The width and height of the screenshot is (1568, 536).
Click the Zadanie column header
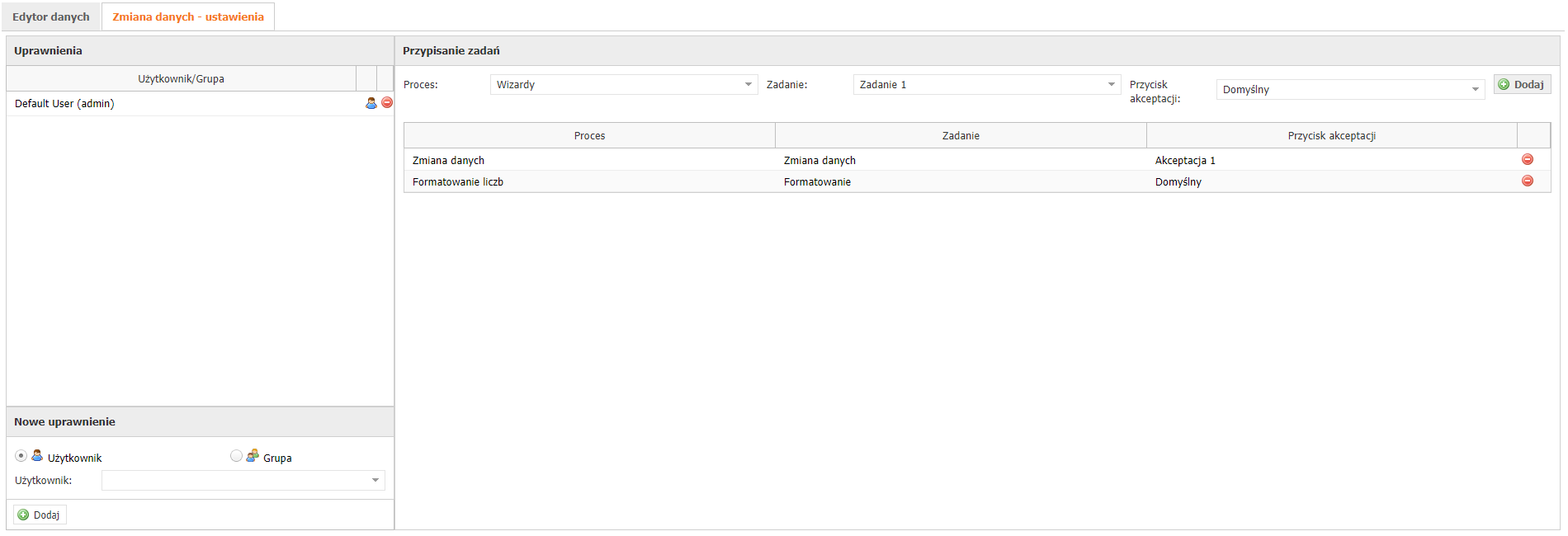click(961, 136)
